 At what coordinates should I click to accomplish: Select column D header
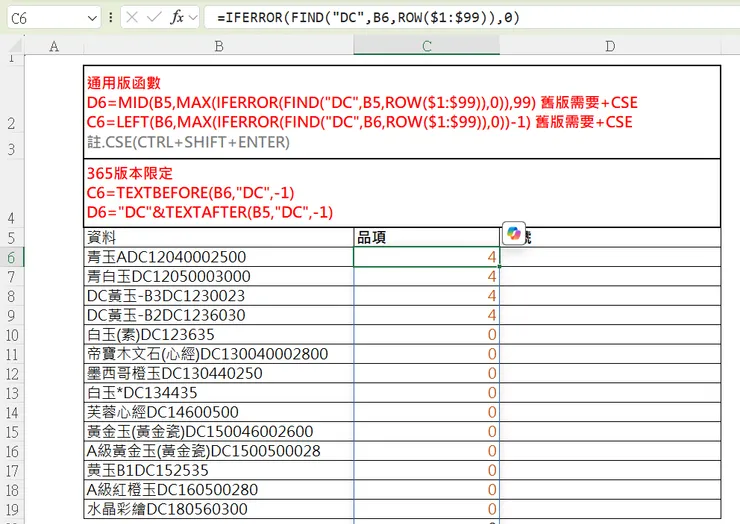(610, 46)
